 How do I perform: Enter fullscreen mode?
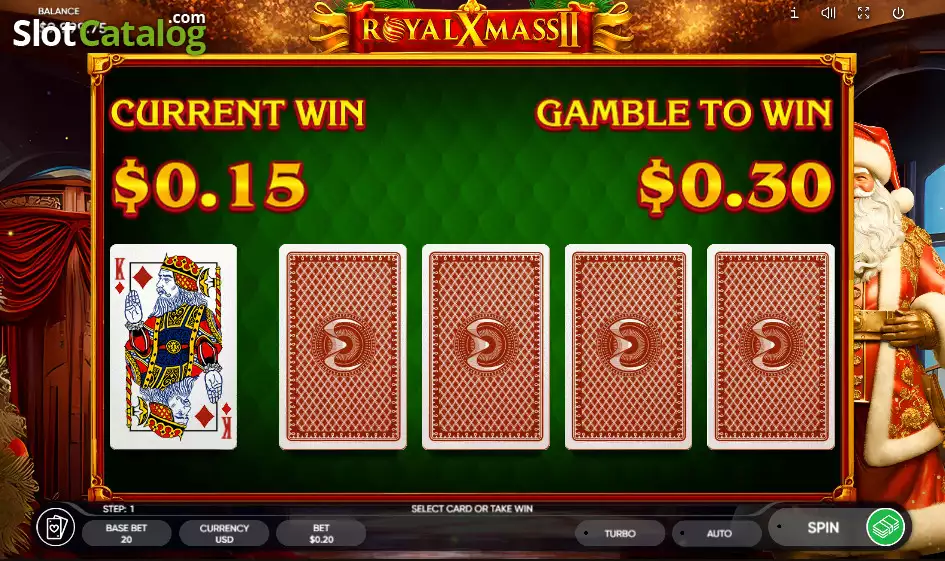(864, 13)
